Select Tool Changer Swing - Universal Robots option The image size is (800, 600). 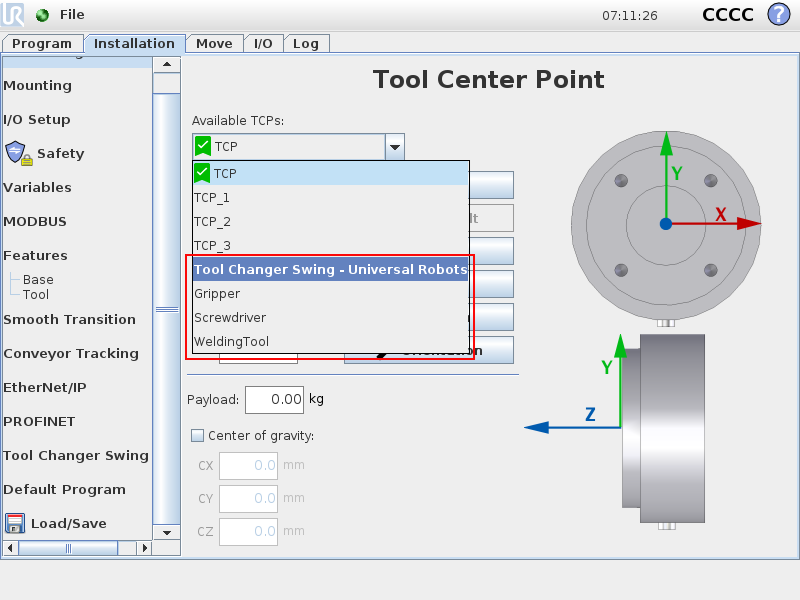(x=330, y=270)
